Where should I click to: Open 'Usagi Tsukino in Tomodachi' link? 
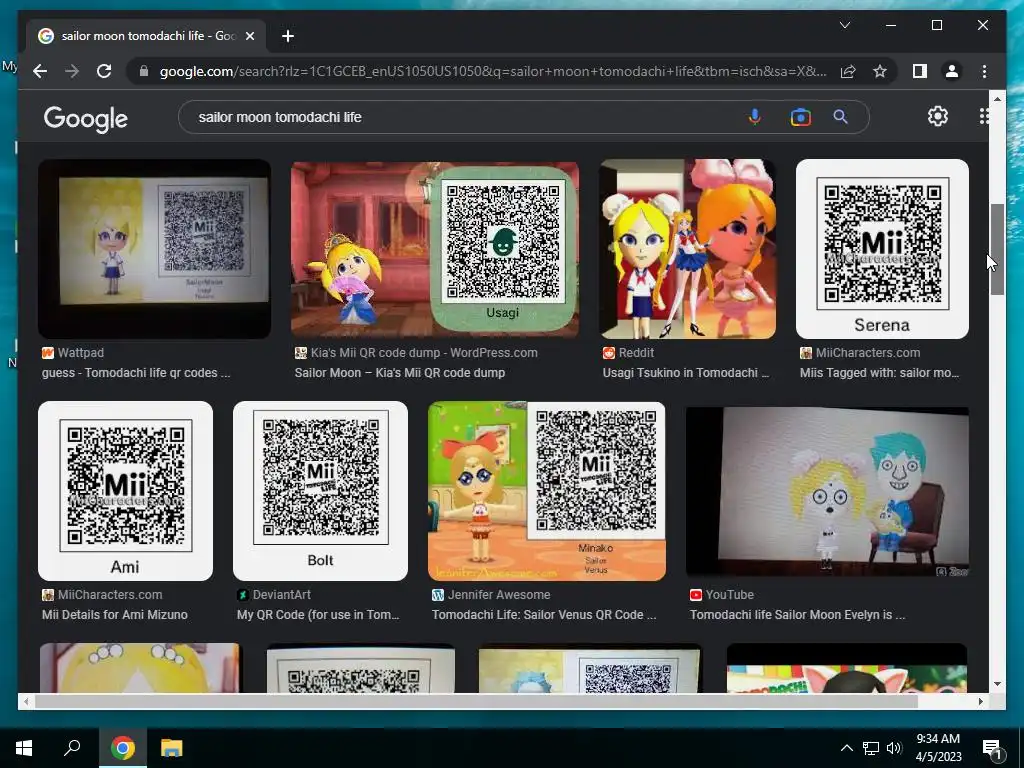coord(686,373)
